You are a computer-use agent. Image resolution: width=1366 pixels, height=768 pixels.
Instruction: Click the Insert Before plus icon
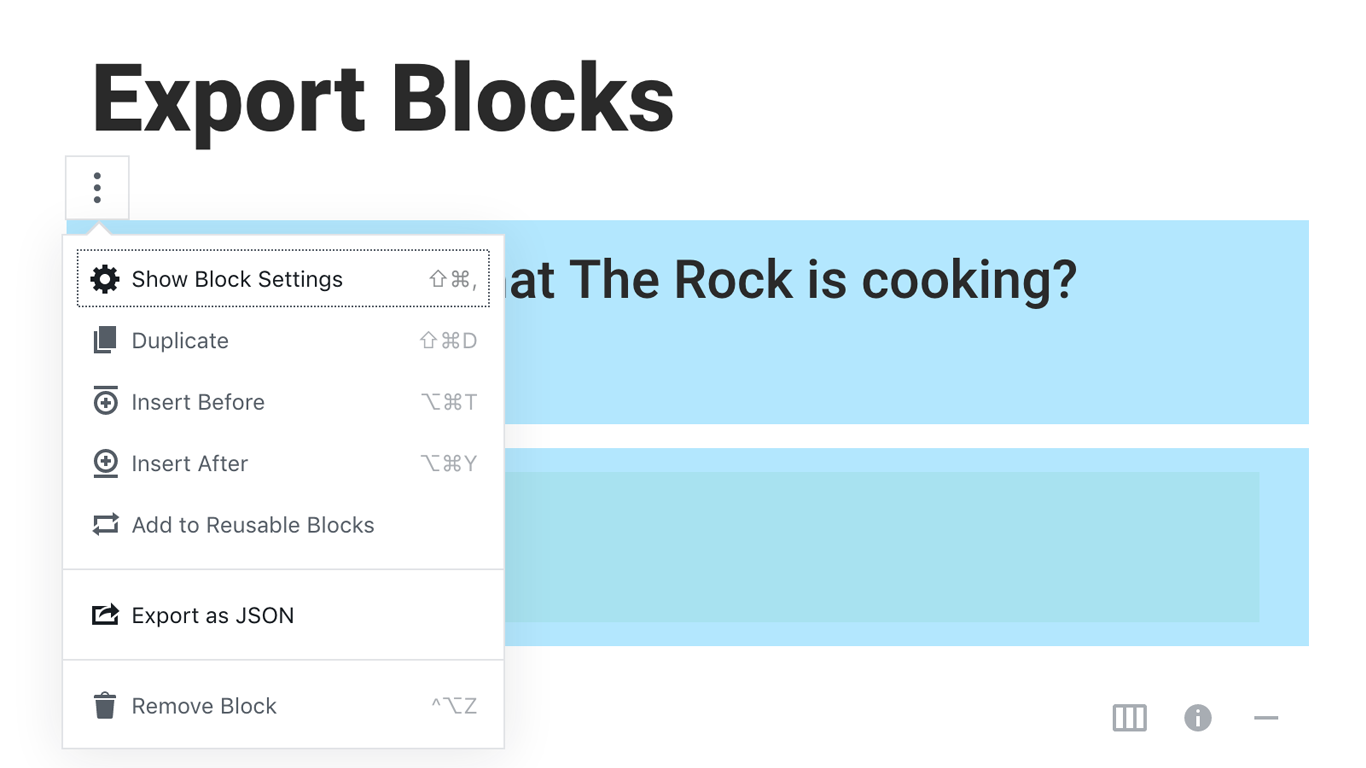pos(105,402)
